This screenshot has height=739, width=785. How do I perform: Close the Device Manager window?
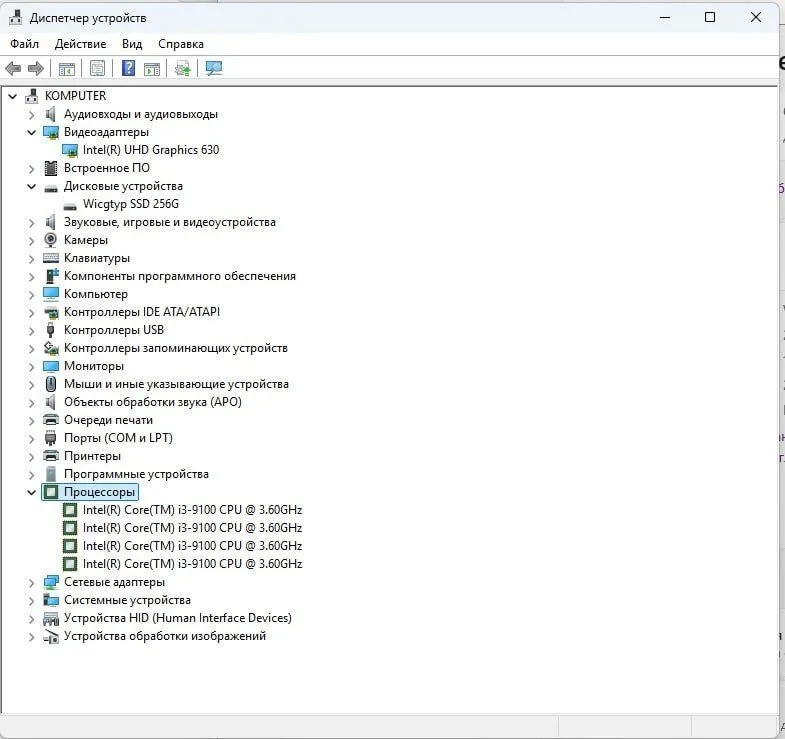click(x=756, y=18)
